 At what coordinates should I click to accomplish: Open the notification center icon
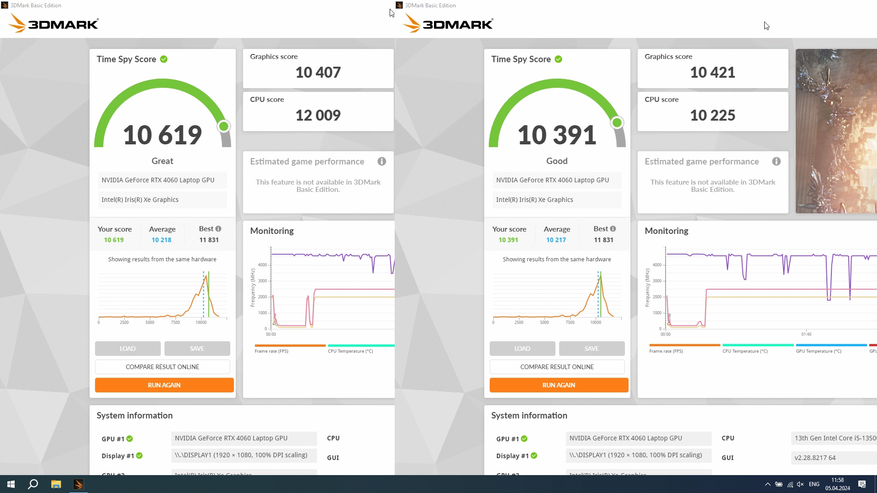tap(862, 484)
